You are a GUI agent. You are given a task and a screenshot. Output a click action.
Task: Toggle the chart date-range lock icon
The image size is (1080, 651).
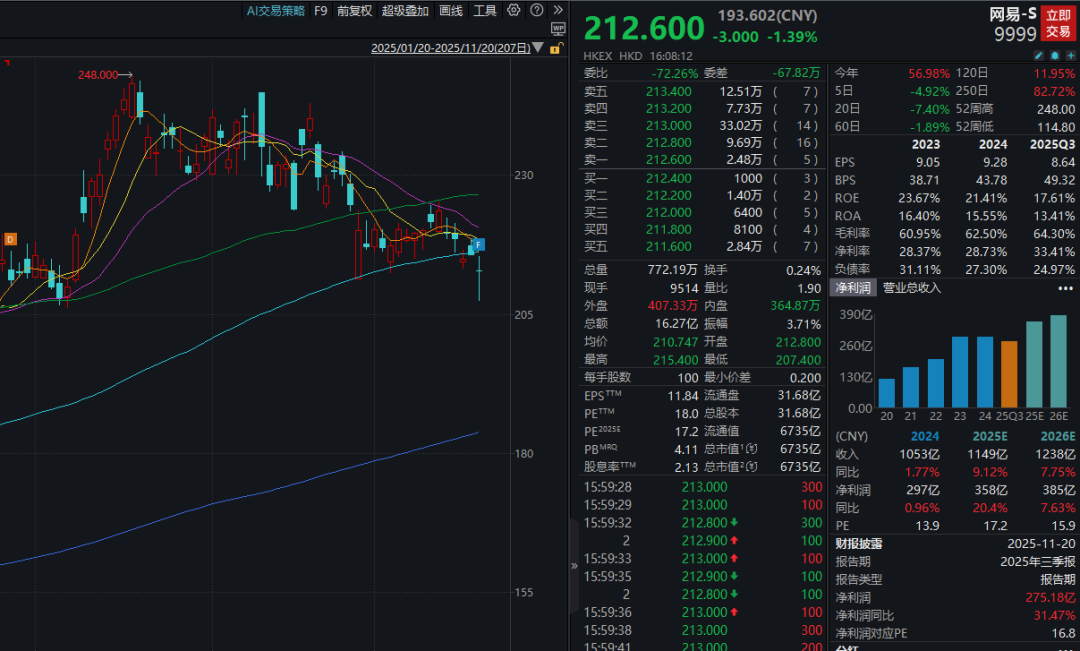(x=557, y=48)
